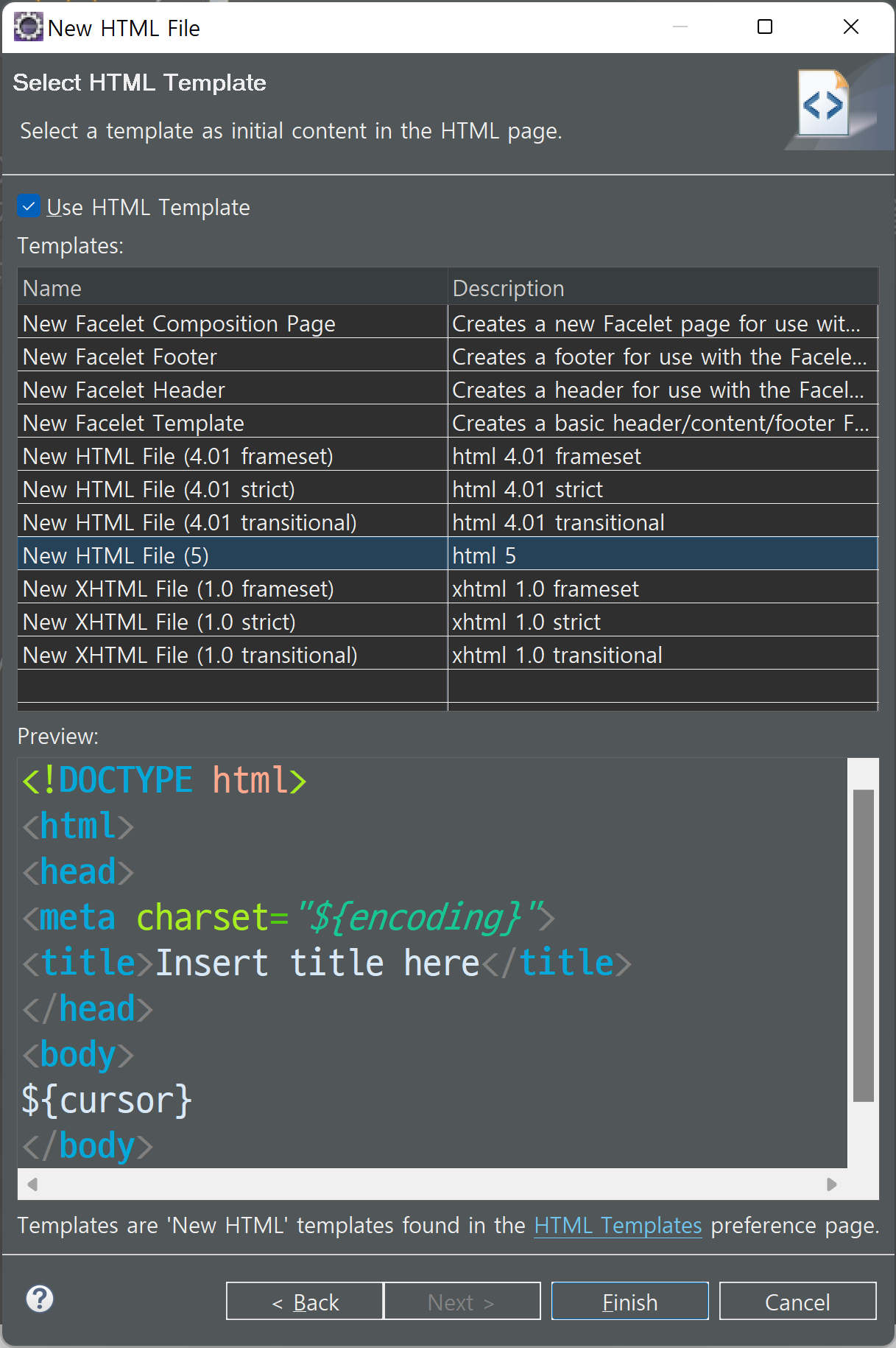Sort templates by Description column header

click(663, 287)
